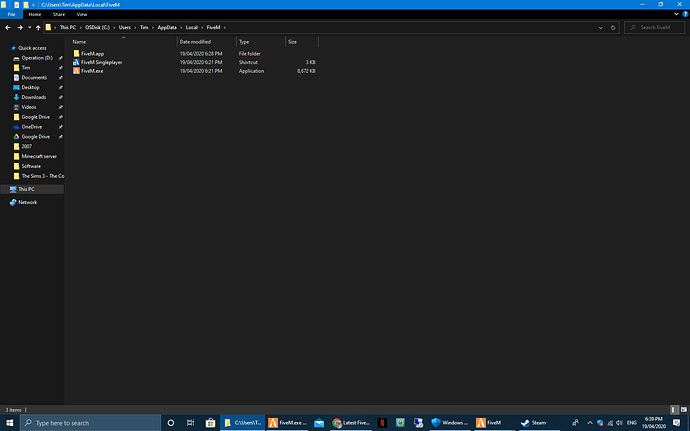Screen dimensions: 690x431
Task: Go forward in folder history
Action: 20,27
